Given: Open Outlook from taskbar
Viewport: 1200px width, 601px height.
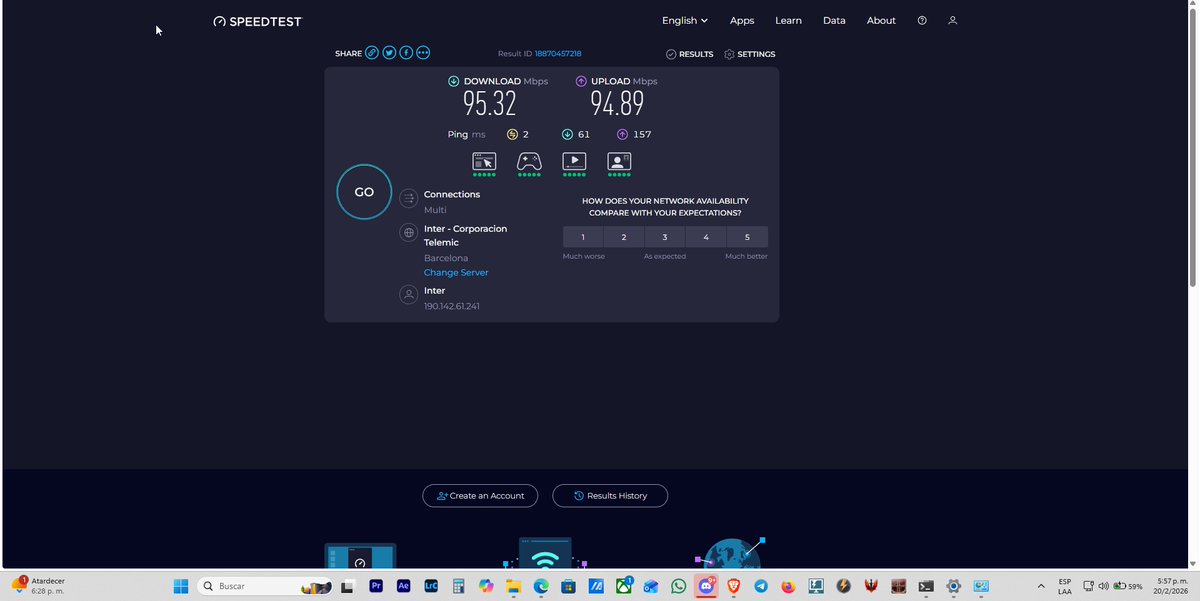Looking at the screenshot, I should [x=651, y=586].
